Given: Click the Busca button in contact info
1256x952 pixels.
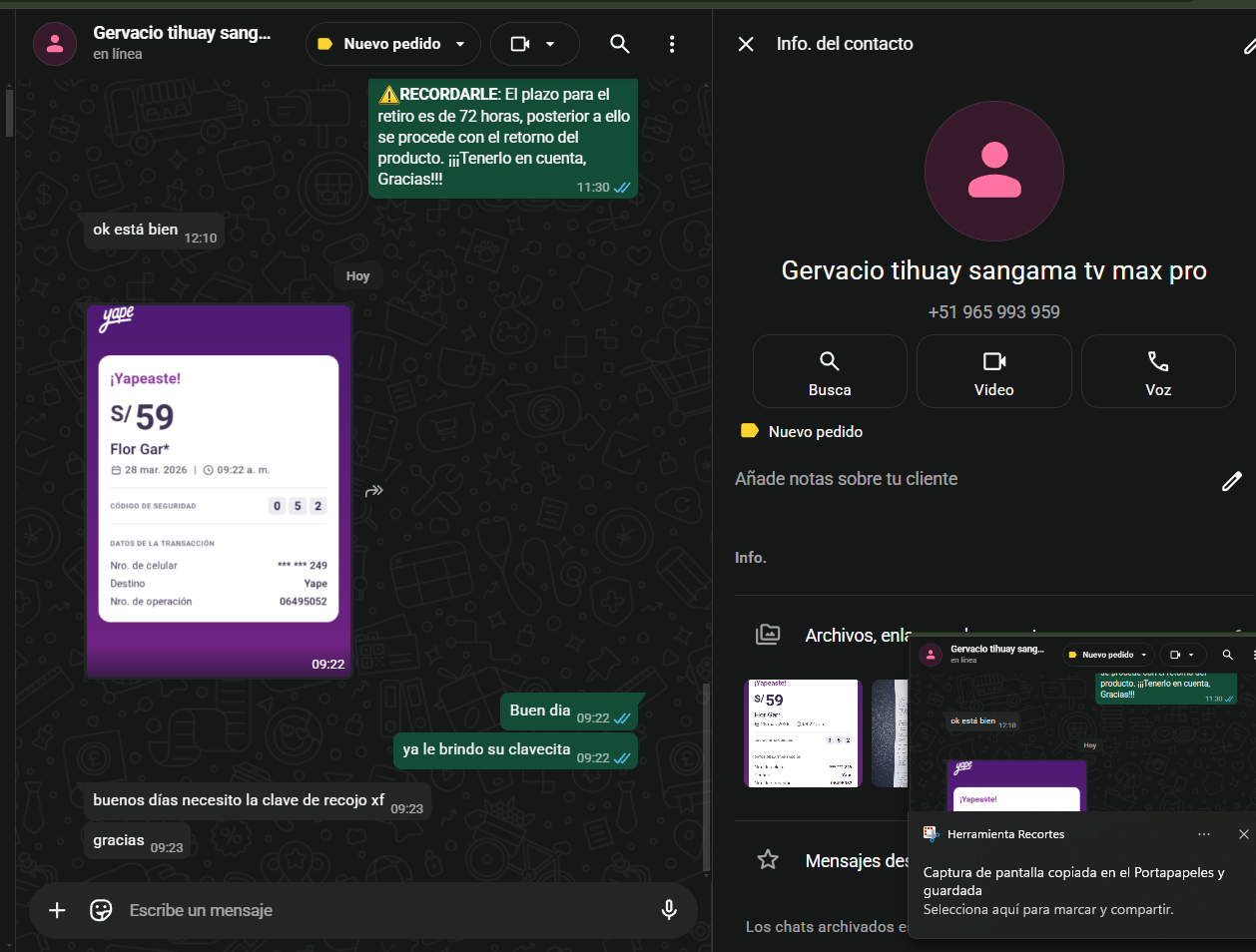Looking at the screenshot, I should coord(829,371).
